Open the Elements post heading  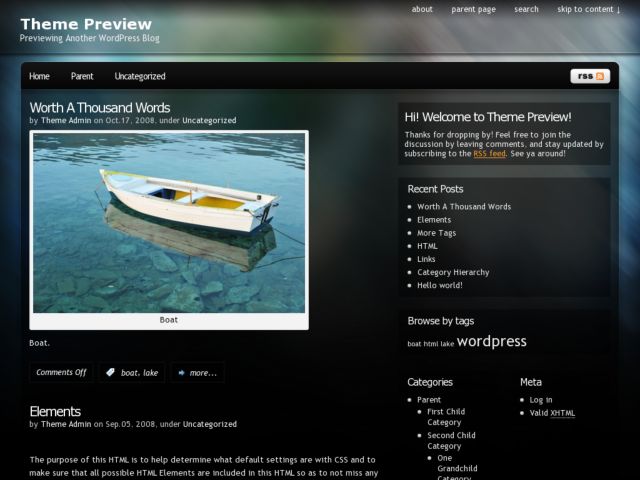click(x=55, y=411)
